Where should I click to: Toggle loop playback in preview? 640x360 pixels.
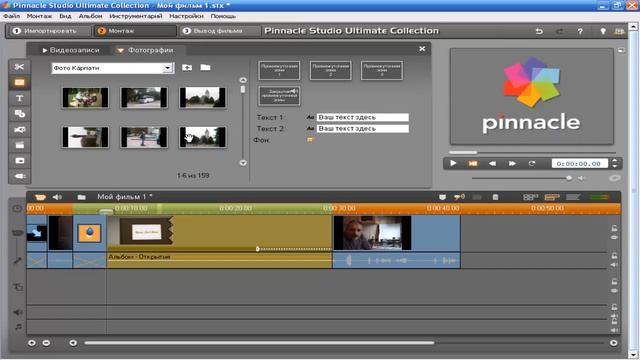click(x=531, y=163)
